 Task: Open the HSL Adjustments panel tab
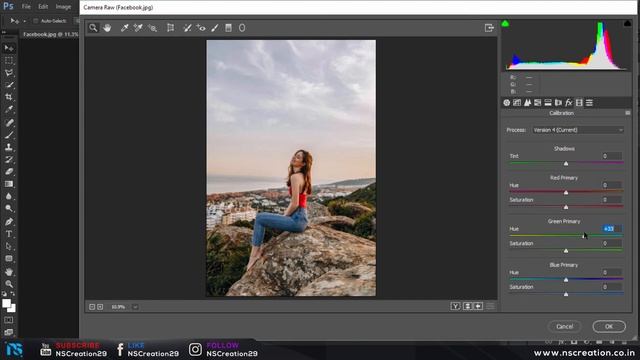pos(538,103)
